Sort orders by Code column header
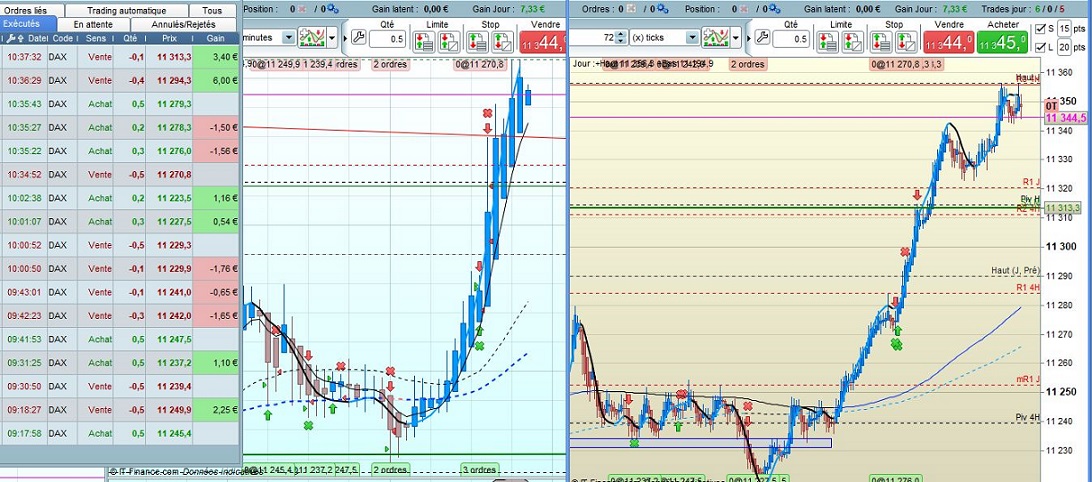1092x482 pixels. click(x=63, y=38)
